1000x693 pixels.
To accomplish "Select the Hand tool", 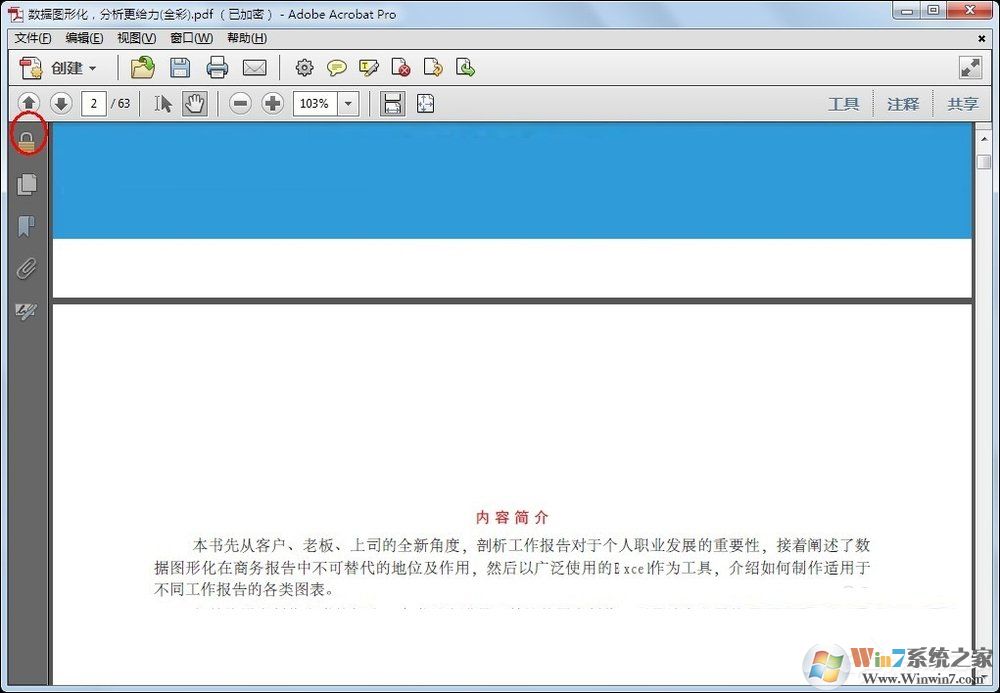I will point(194,102).
